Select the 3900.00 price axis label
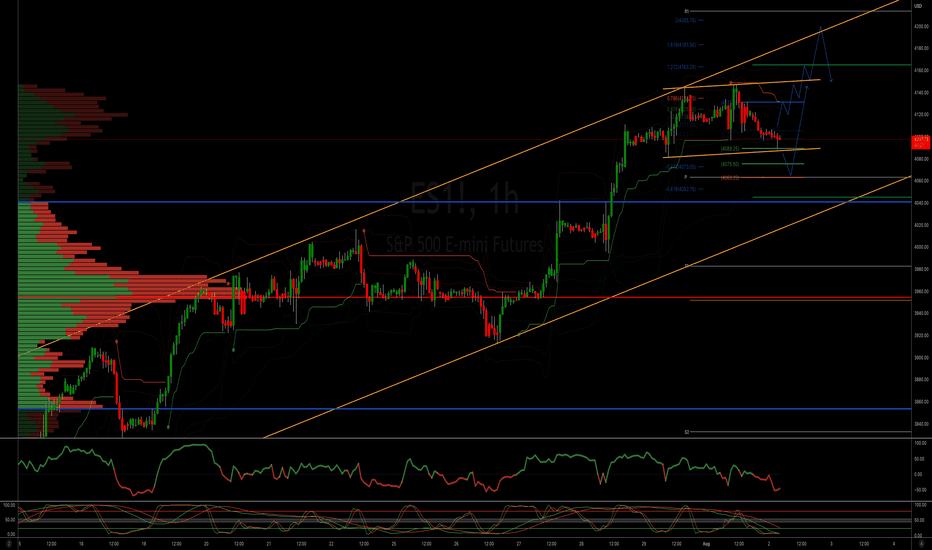 (x=922, y=358)
